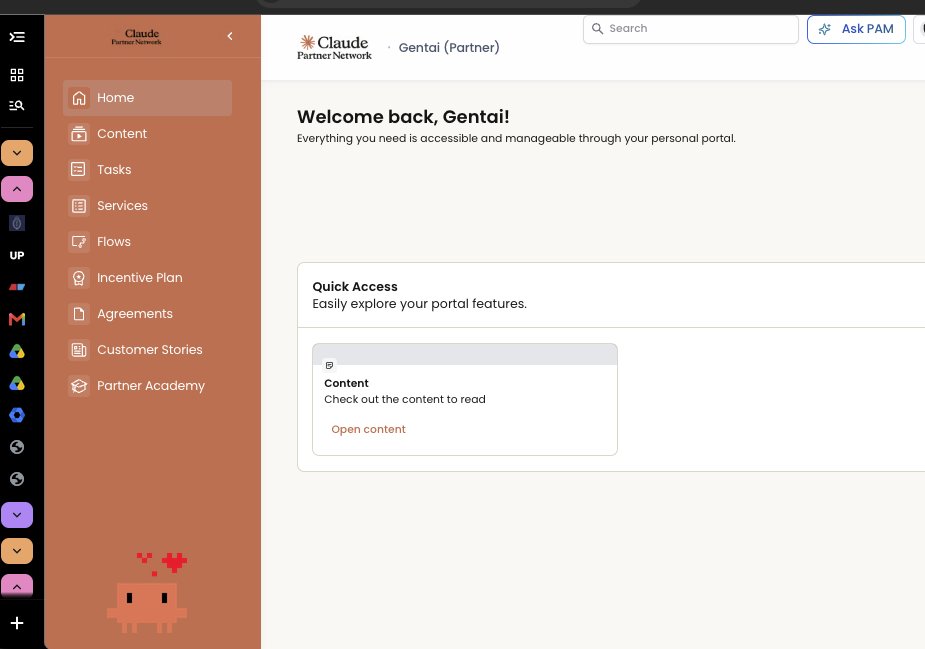Click the Open content link
This screenshot has width=925, height=649.
tap(368, 430)
